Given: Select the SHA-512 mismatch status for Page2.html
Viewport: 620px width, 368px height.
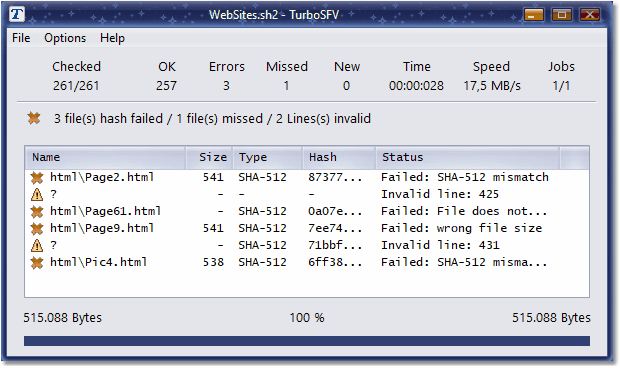Looking at the screenshot, I should click(x=465, y=177).
